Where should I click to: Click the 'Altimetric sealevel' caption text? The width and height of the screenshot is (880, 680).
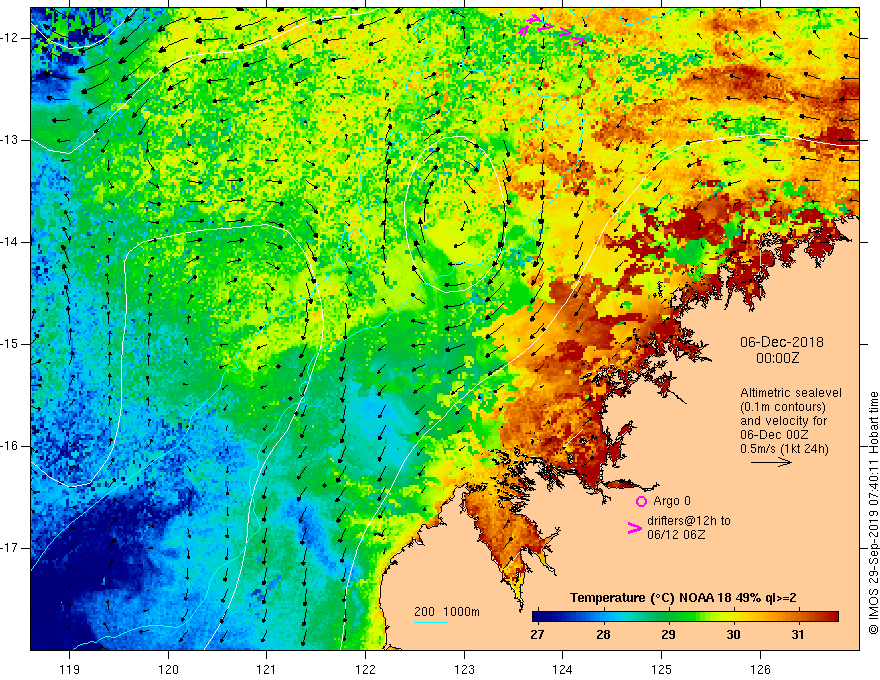pyautogui.click(x=791, y=393)
